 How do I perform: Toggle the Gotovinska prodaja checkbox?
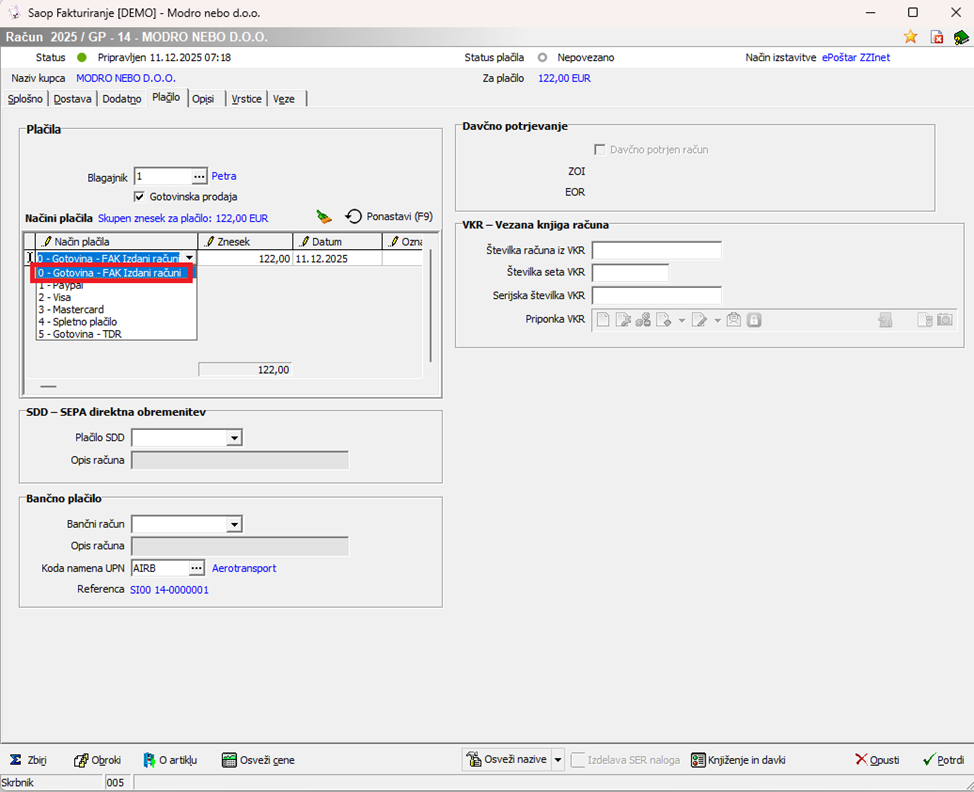pyautogui.click(x=139, y=196)
